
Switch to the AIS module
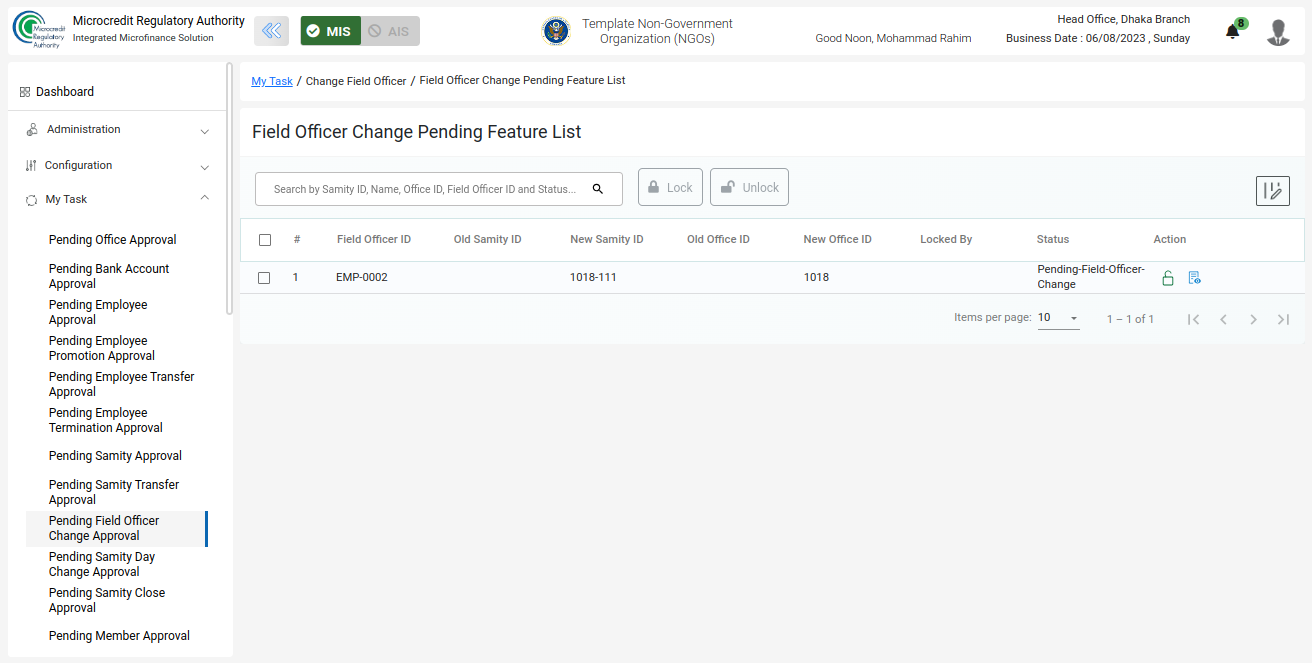point(390,31)
